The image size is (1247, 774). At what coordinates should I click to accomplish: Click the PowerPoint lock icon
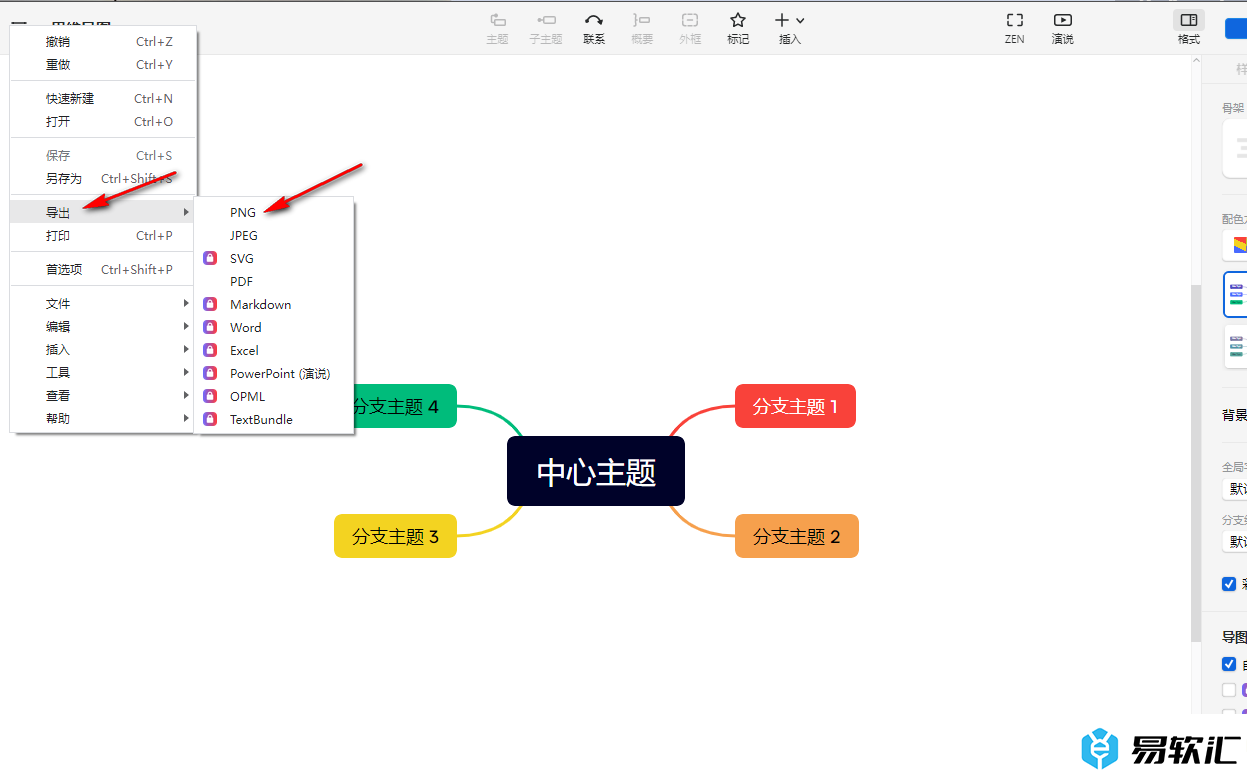(210, 373)
